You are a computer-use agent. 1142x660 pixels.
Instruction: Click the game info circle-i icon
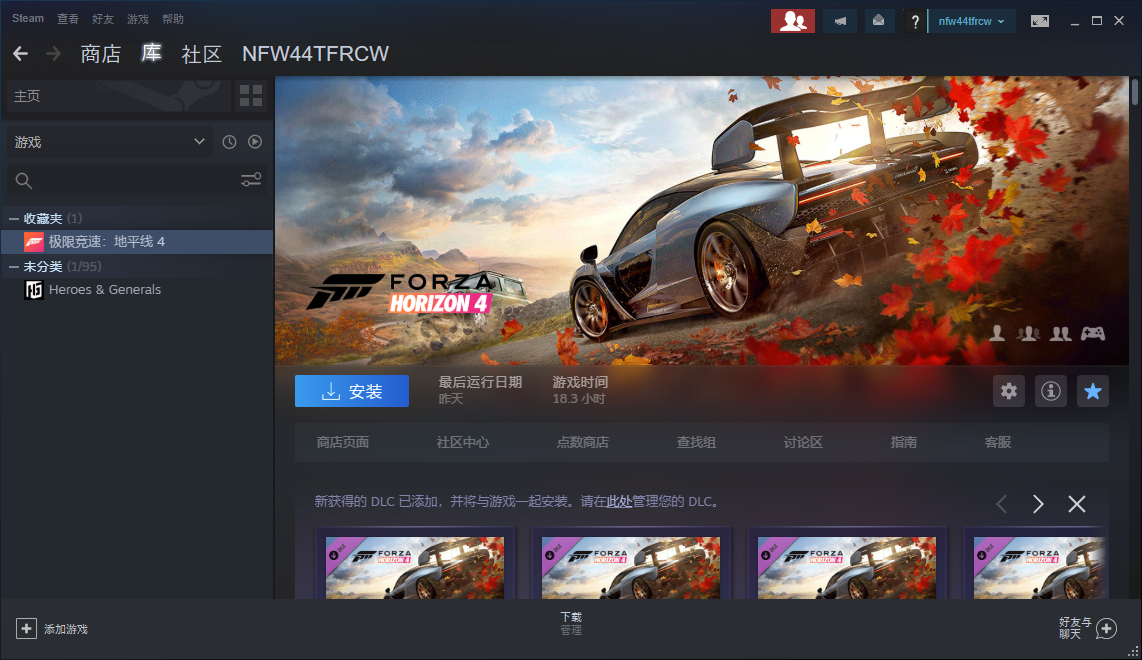(1050, 391)
